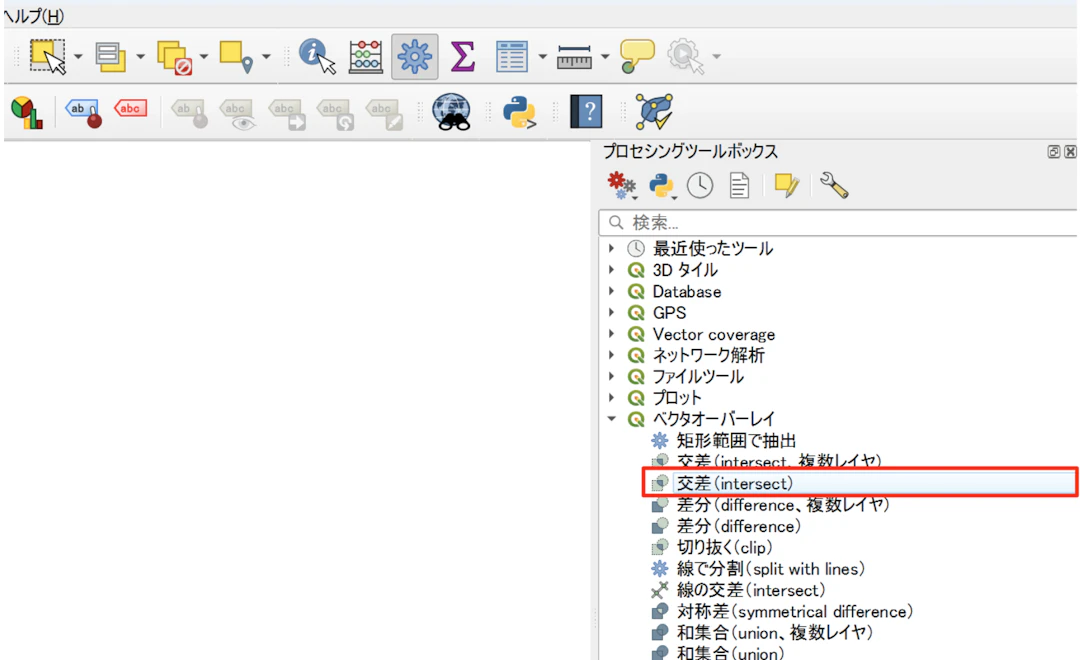Click select features by value icon
Image resolution: width=1080 pixels, height=660 pixels.
coord(110,56)
